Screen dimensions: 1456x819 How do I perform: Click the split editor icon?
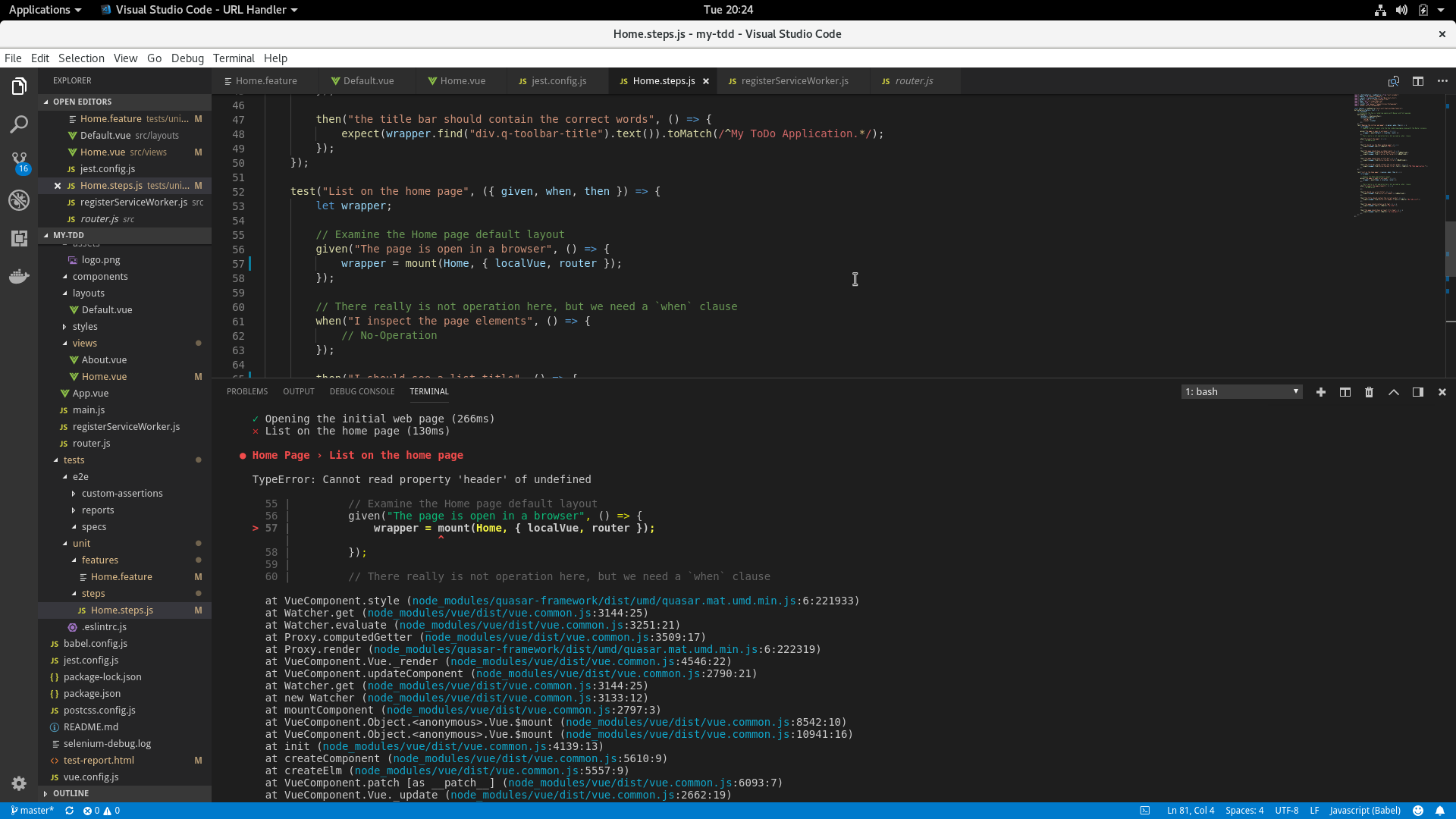pyautogui.click(x=1417, y=81)
